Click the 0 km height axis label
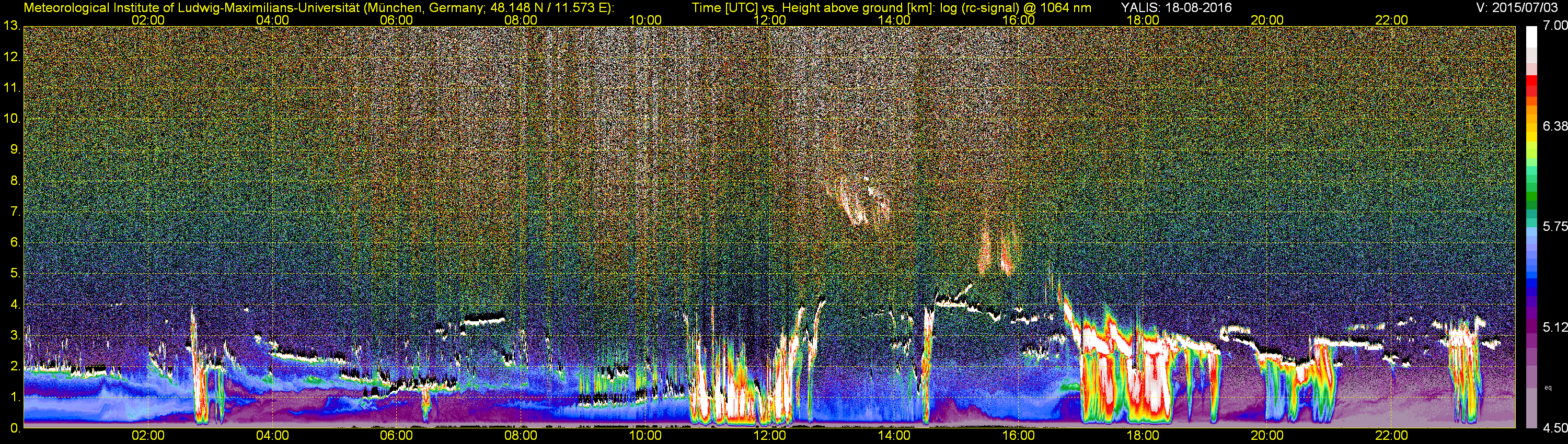 [15, 428]
